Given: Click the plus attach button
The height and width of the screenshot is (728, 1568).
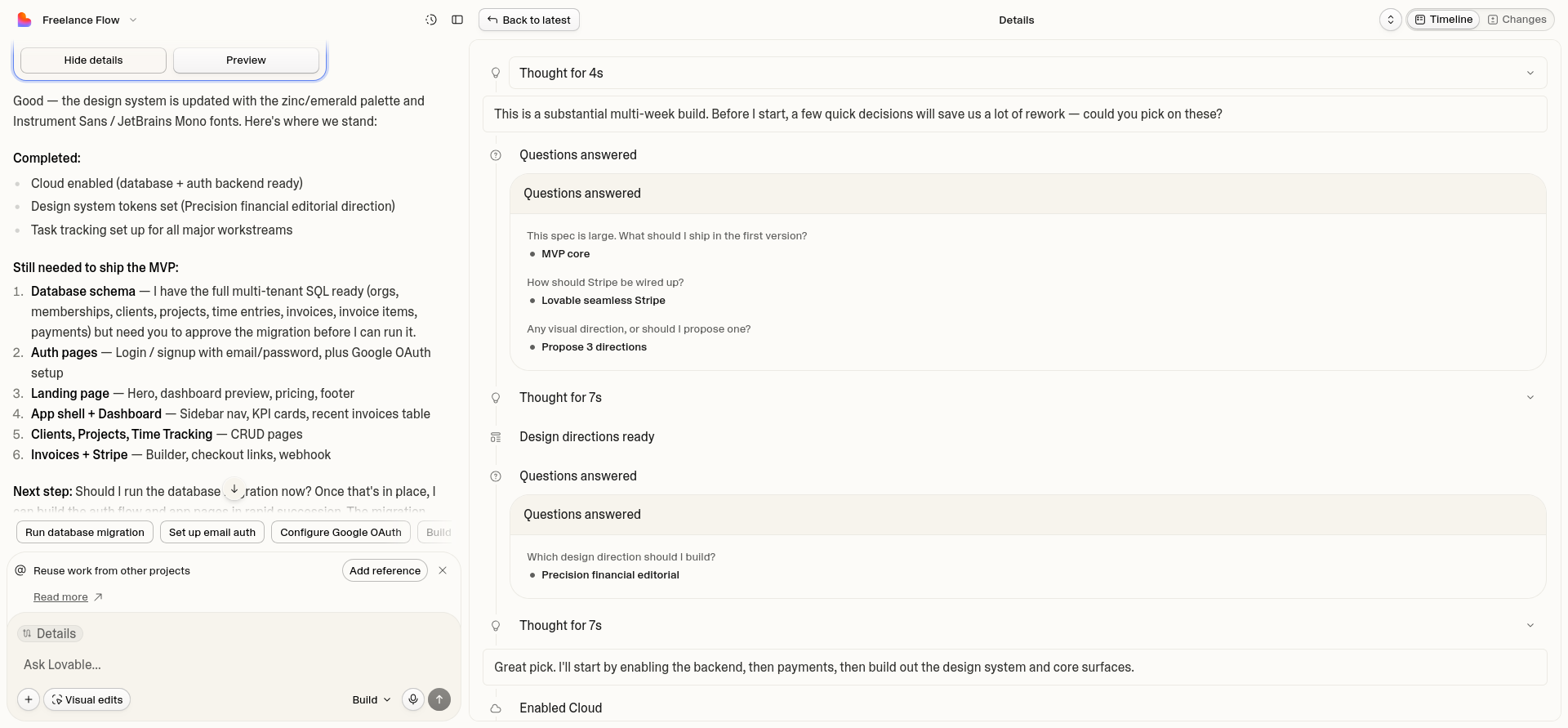Looking at the screenshot, I should click(x=29, y=700).
